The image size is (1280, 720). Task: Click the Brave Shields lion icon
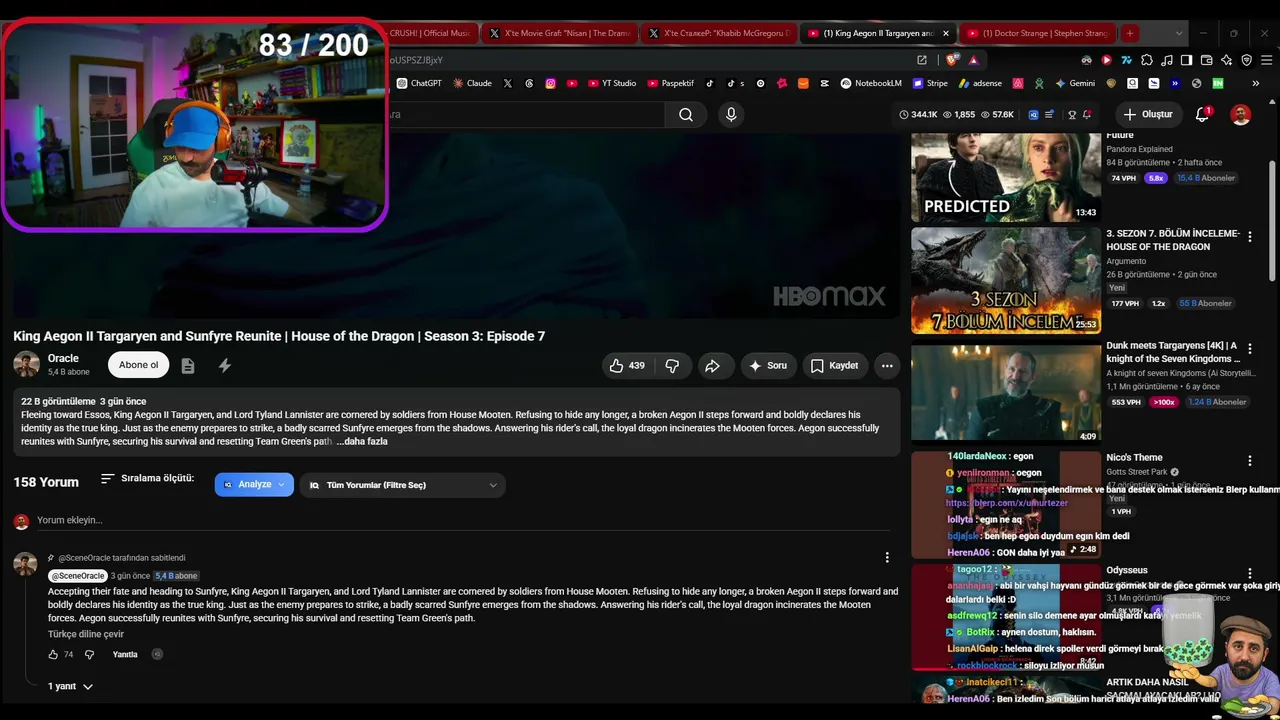(x=951, y=60)
